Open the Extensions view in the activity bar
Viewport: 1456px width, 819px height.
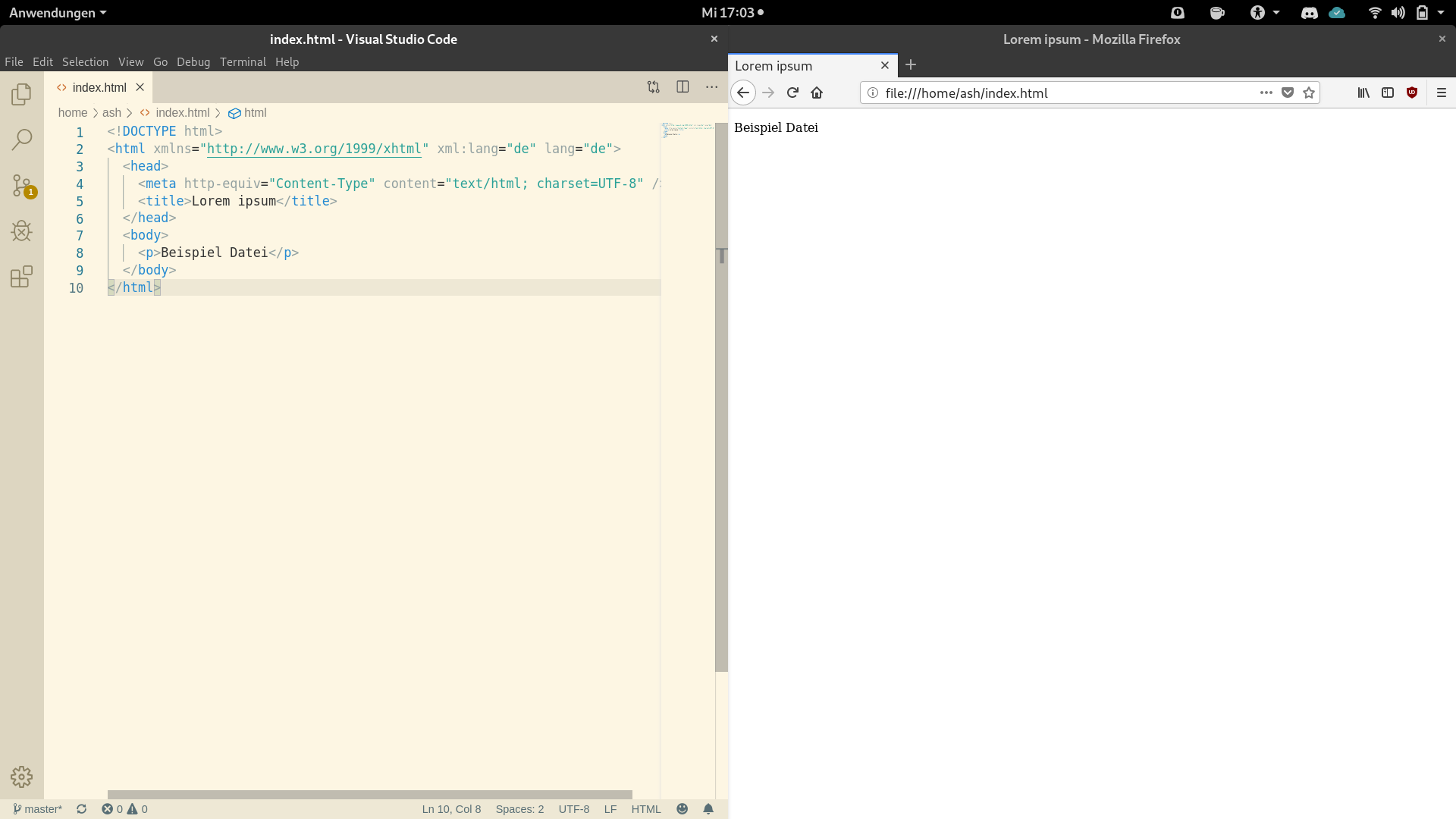coord(21,276)
